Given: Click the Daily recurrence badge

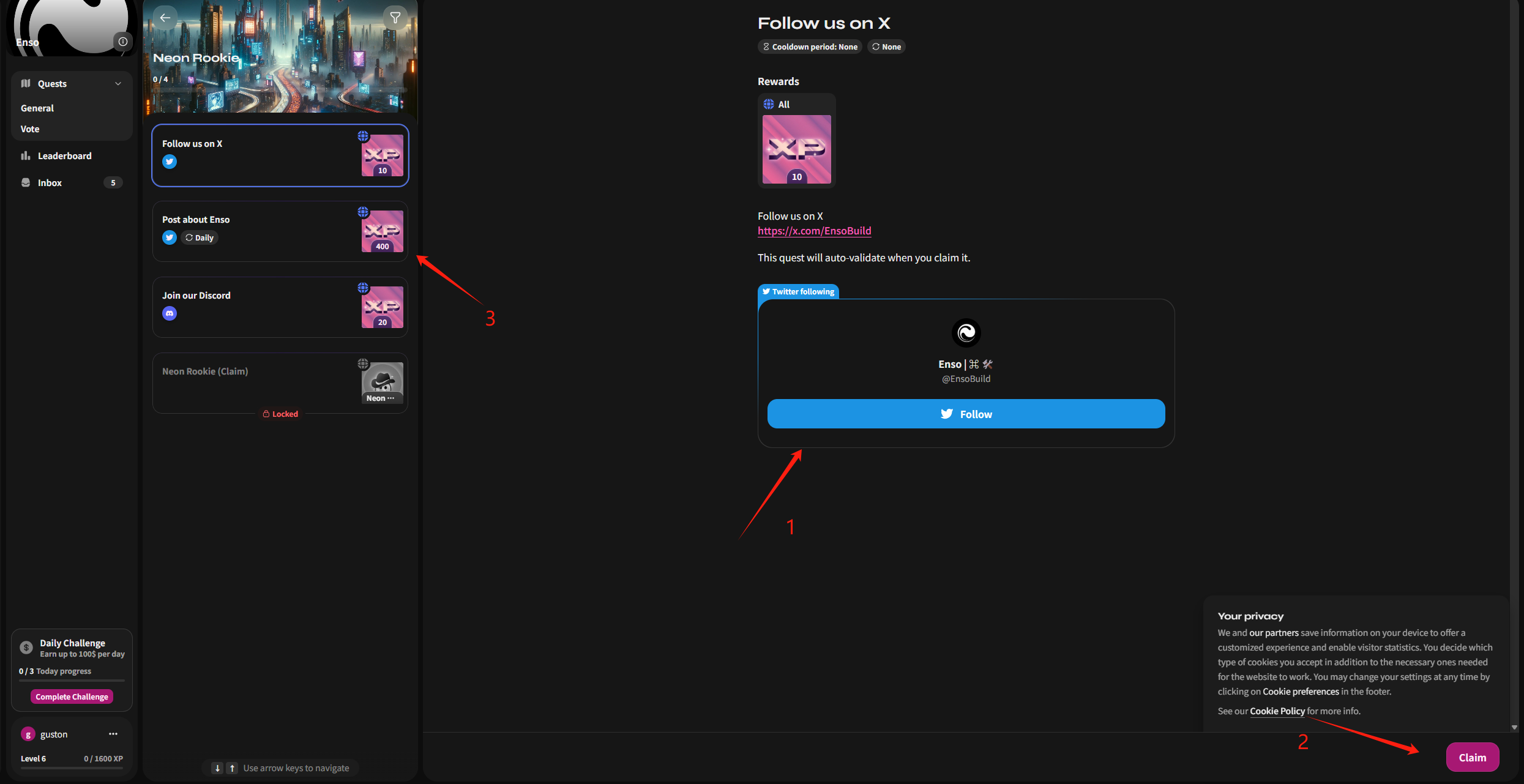Looking at the screenshot, I should click(x=200, y=237).
